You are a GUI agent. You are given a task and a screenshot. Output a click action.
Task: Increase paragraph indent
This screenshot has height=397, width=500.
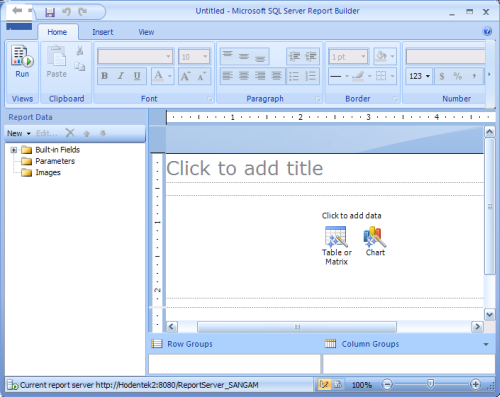click(x=311, y=56)
